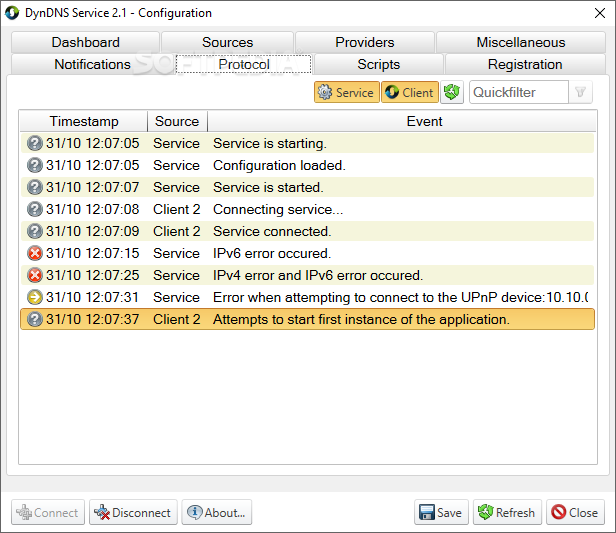Open the Providers tab
The height and width of the screenshot is (533, 616).
coord(365,42)
